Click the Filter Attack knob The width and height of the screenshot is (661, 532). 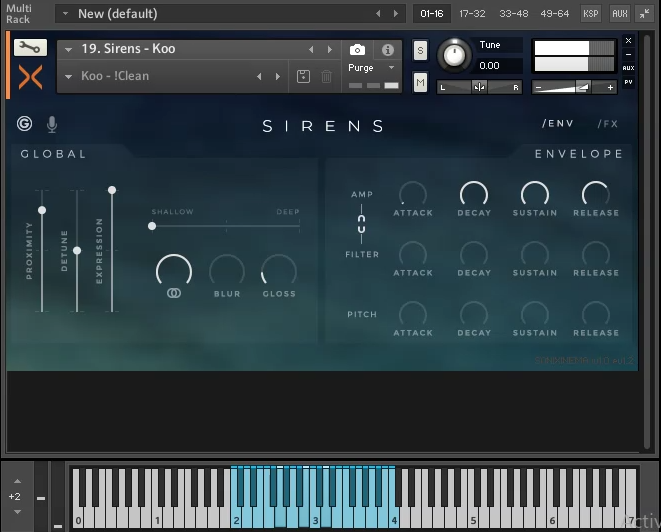coord(413,255)
